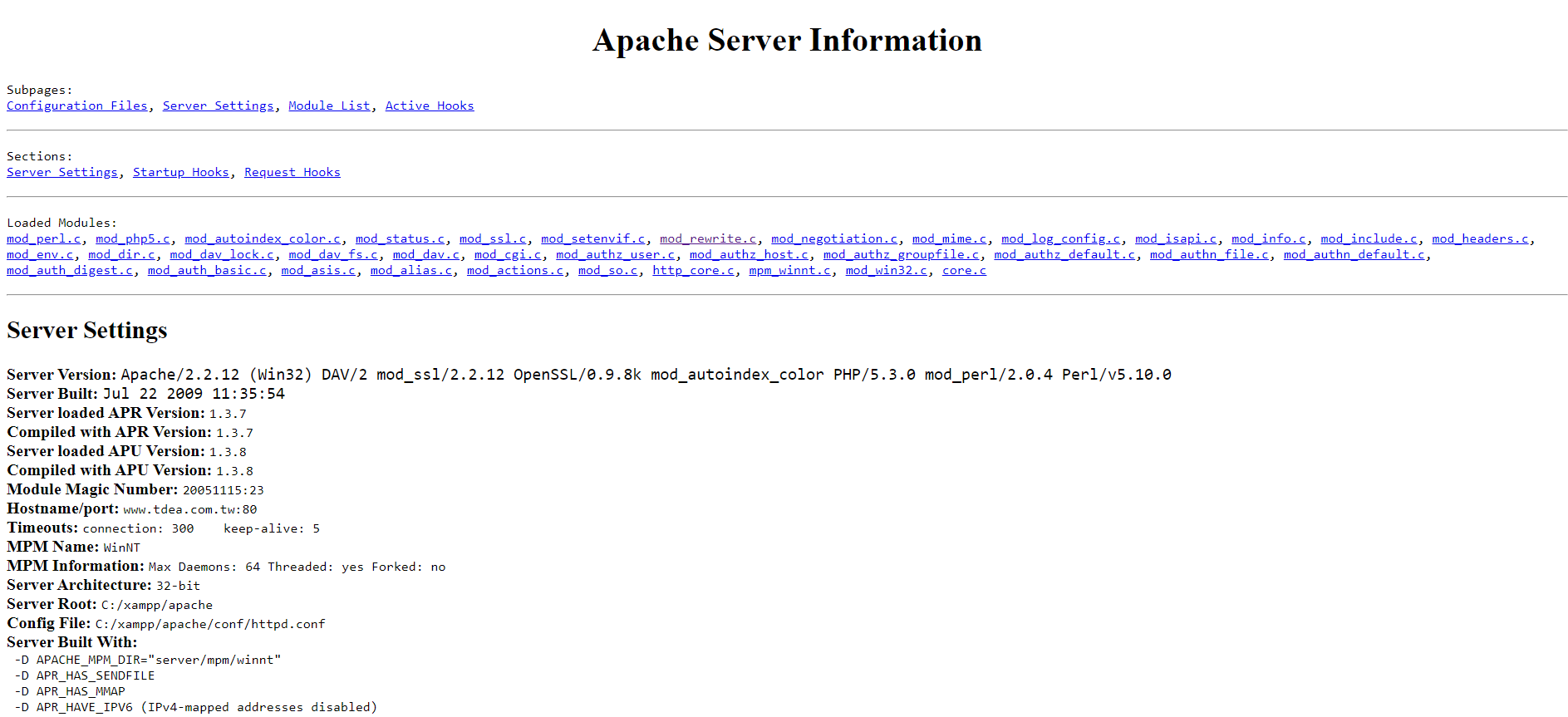1568x717 pixels.
Task: Open mod_env.c module link
Action: tap(40, 254)
